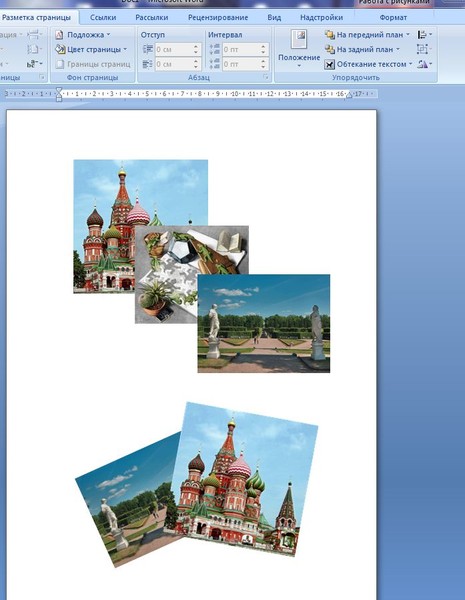
Task: Click the Цвет страницы paint bucket icon
Action: click(x=60, y=49)
